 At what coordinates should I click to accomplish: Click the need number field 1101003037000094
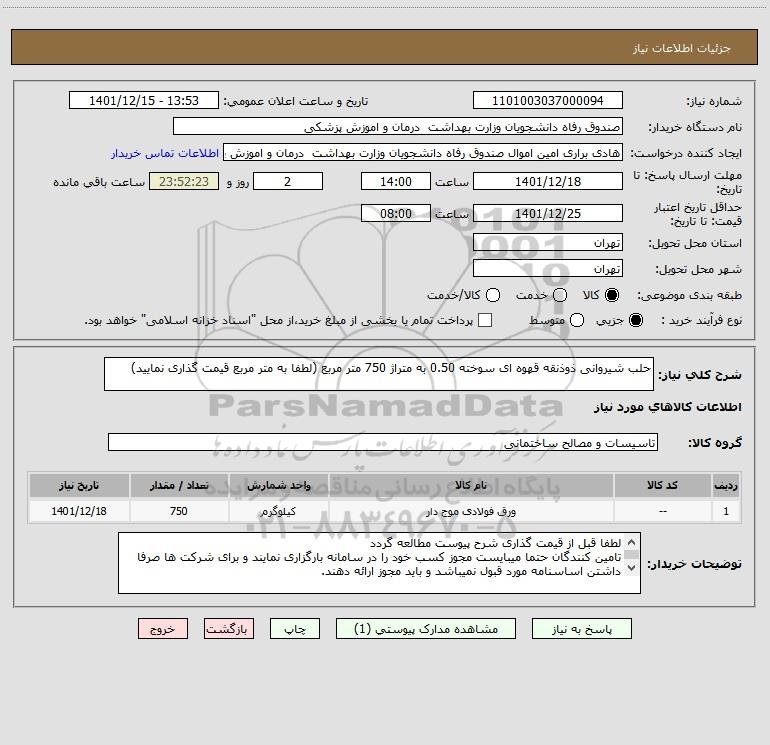pyautogui.click(x=548, y=100)
